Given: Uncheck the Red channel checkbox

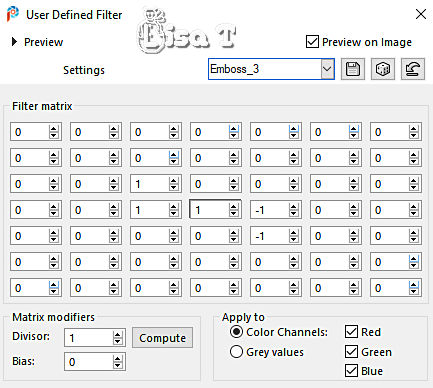Looking at the screenshot, I should (351, 332).
